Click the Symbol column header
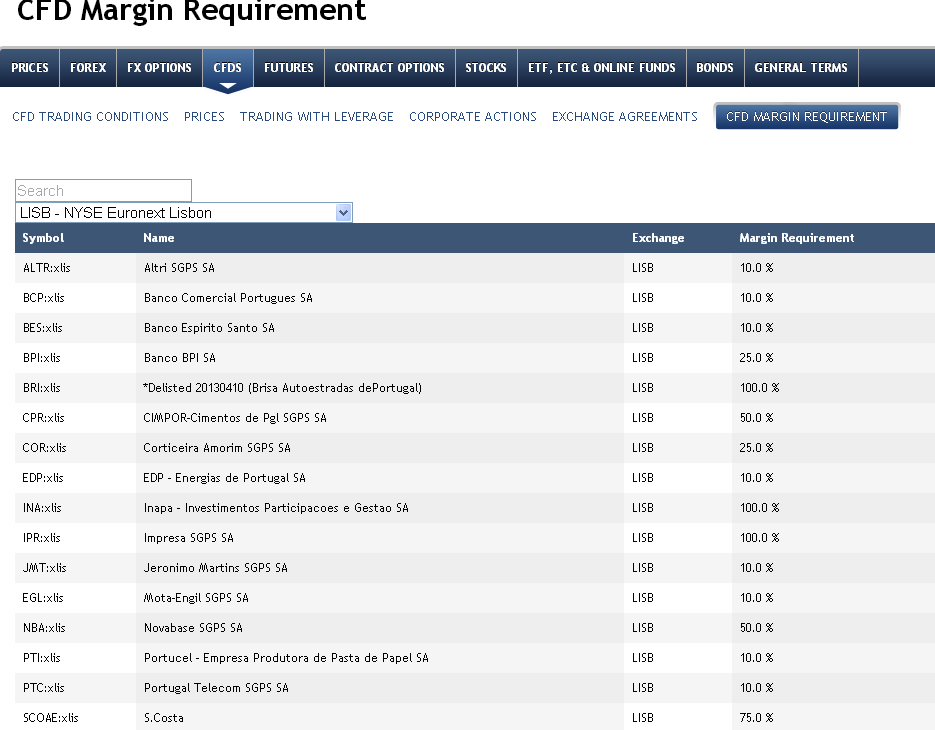This screenshot has height=730, width=935. click(43, 238)
